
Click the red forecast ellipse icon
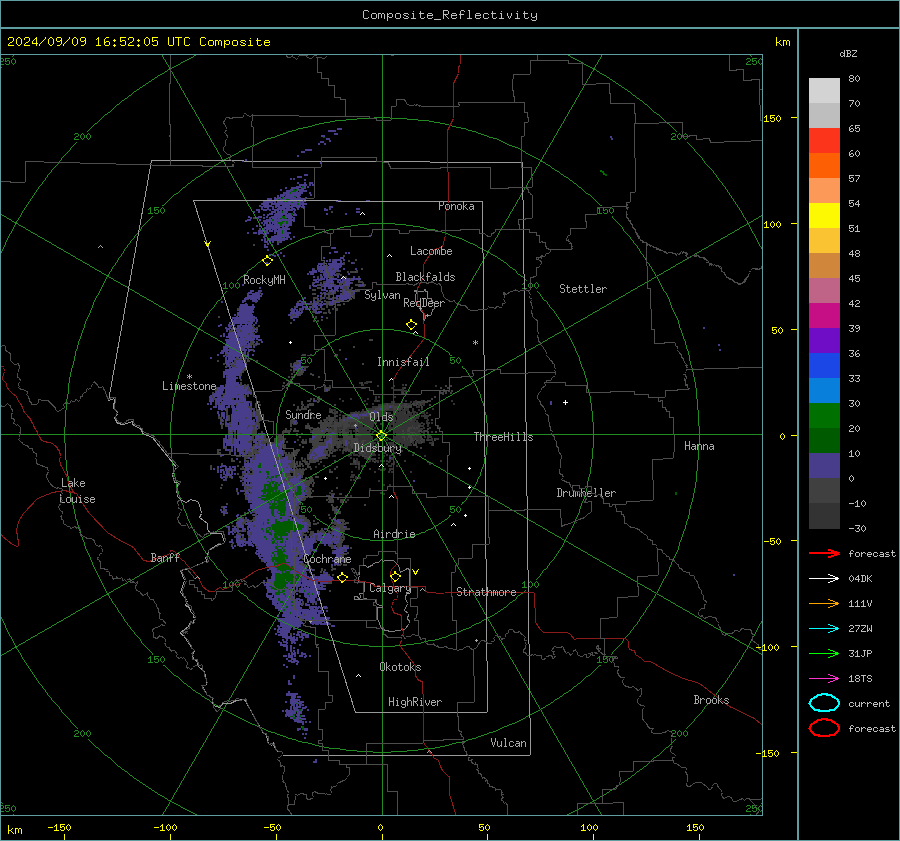point(824,728)
